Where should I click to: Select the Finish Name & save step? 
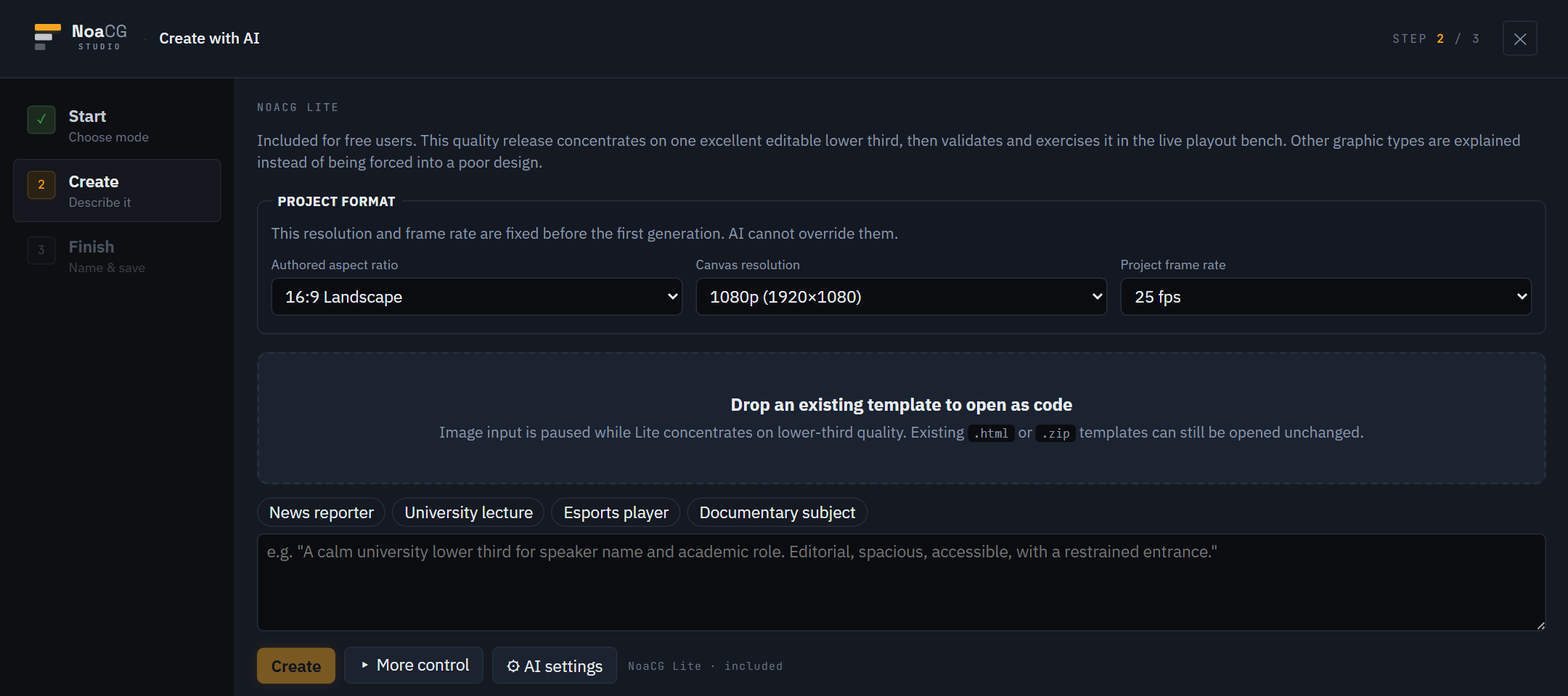117,256
